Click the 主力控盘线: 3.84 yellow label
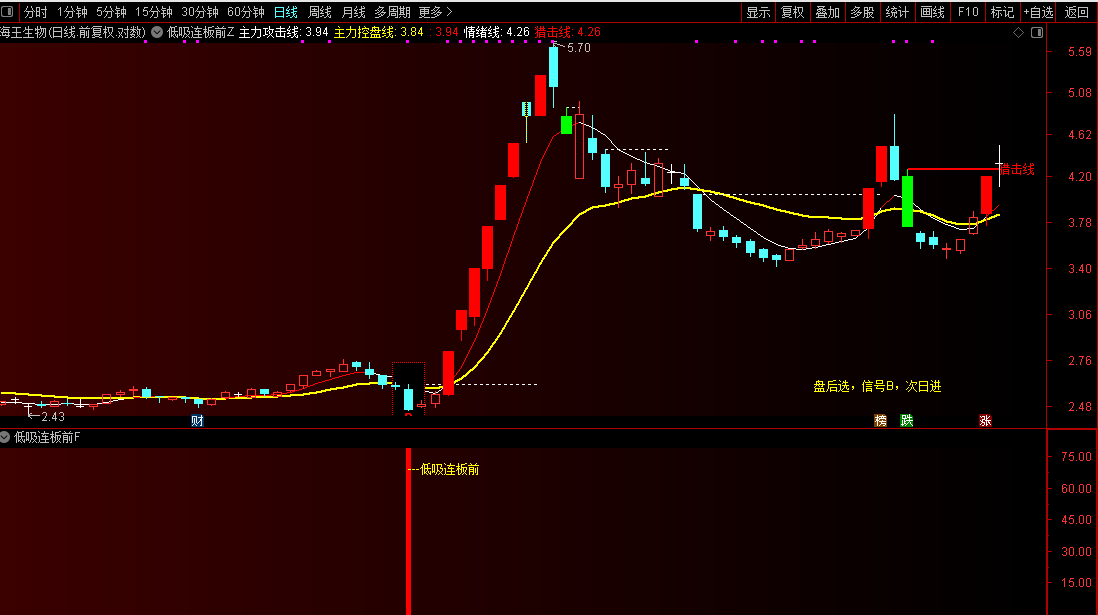Screen dimensions: 1098x615 coord(379,32)
